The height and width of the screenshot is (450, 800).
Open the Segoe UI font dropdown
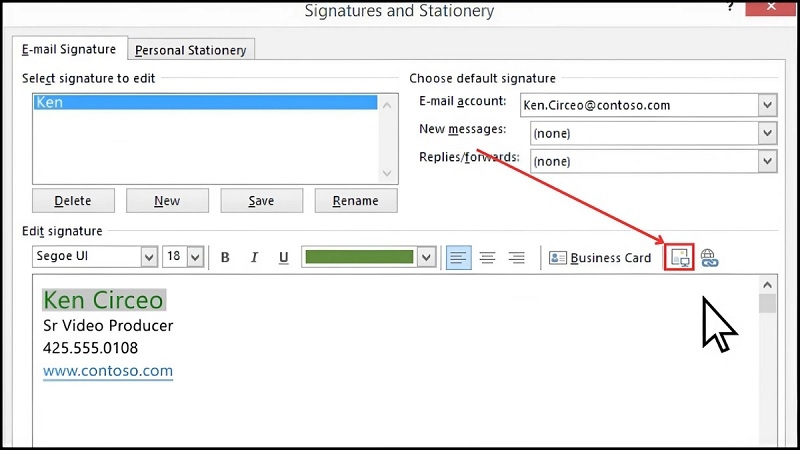coord(148,257)
